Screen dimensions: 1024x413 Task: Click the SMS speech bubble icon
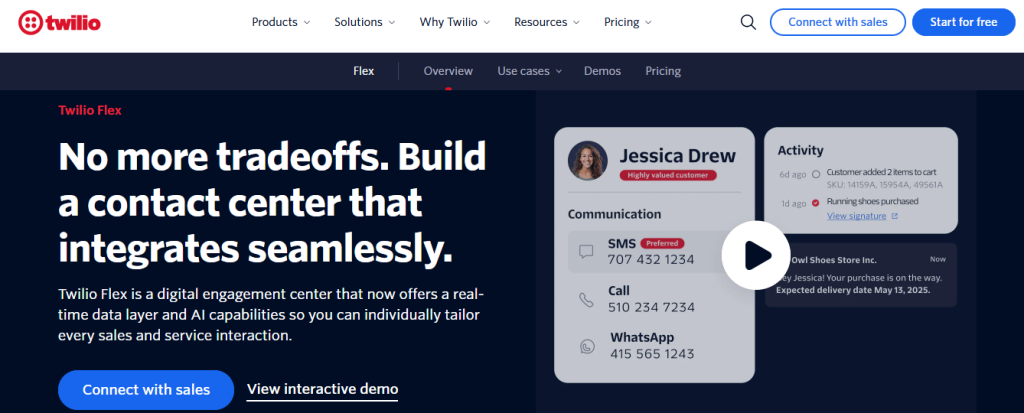coord(586,252)
